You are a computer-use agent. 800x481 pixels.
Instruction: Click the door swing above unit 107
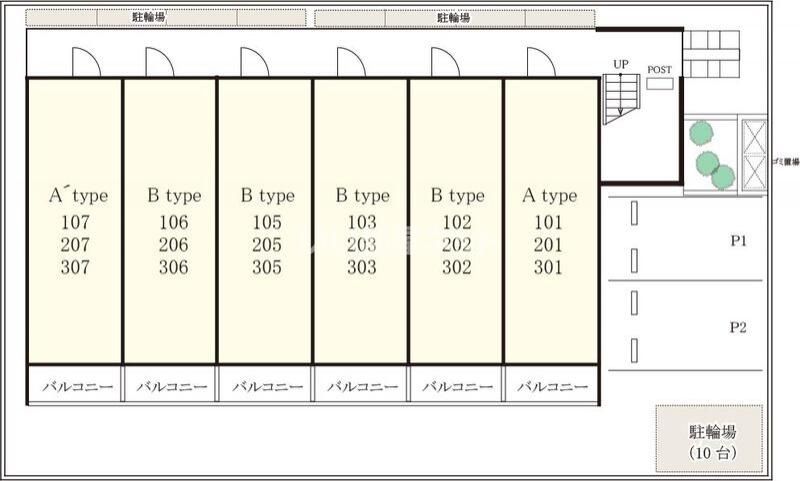click(86, 62)
